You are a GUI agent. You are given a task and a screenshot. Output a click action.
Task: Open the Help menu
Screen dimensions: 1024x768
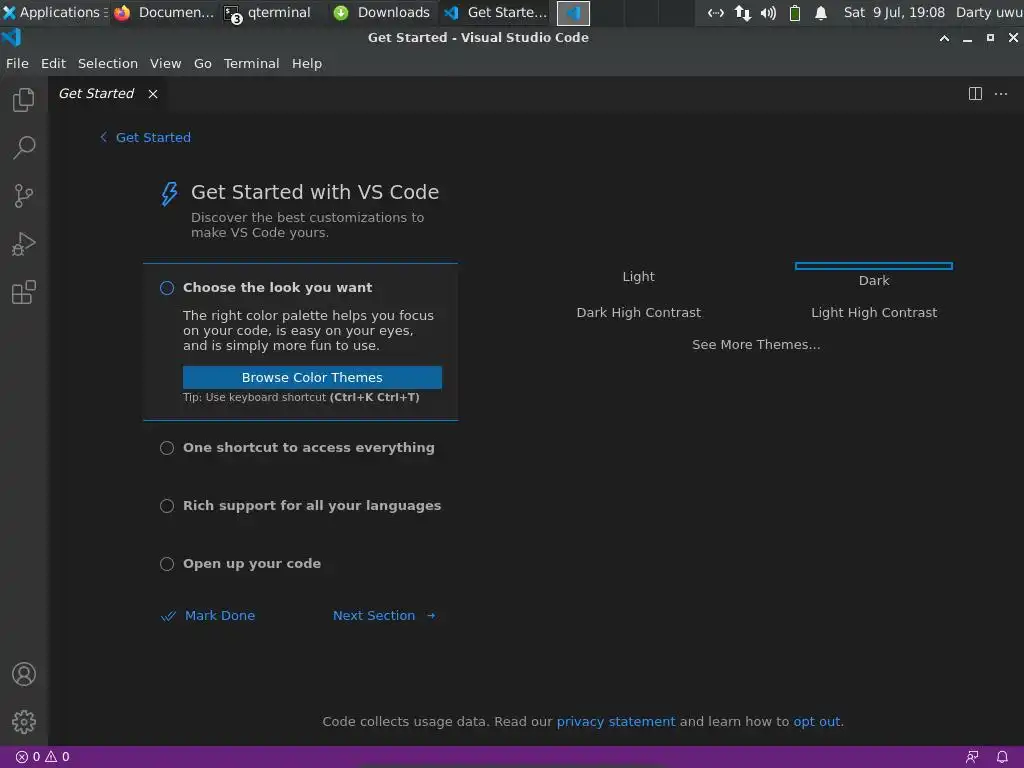[306, 63]
